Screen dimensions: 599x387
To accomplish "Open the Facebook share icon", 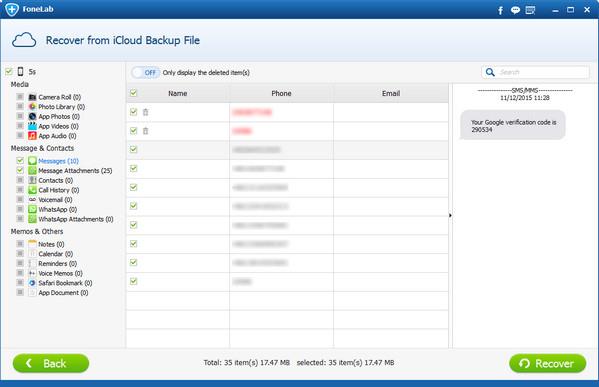I will pyautogui.click(x=500, y=10).
